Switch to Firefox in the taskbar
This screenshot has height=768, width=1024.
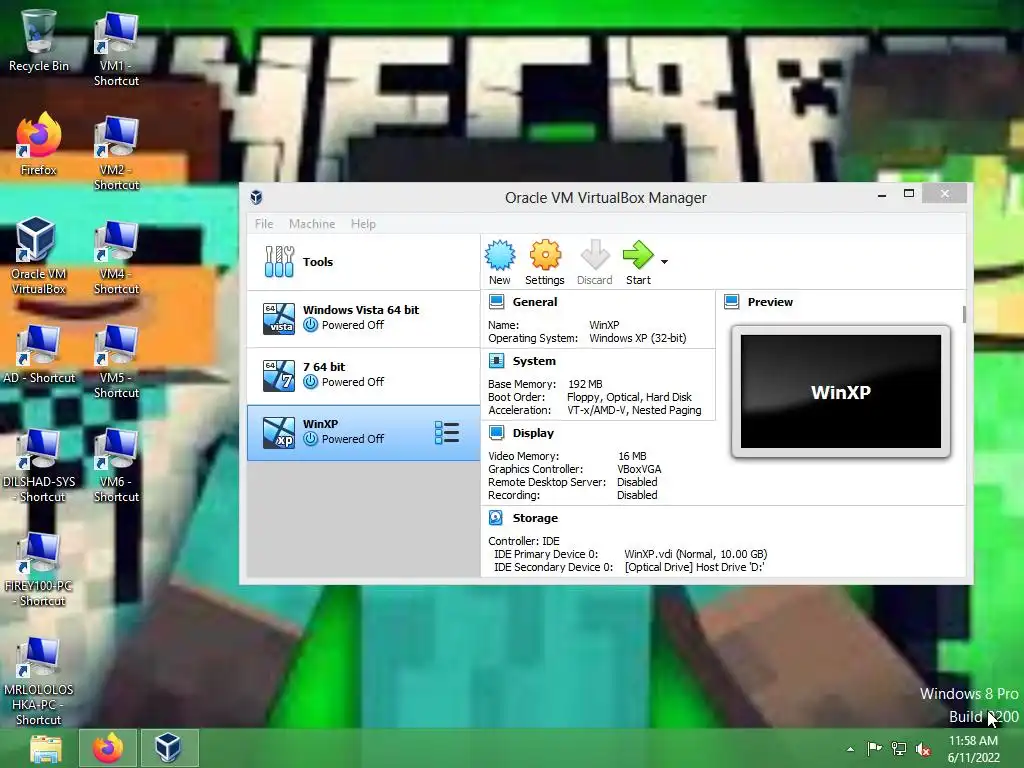click(108, 748)
